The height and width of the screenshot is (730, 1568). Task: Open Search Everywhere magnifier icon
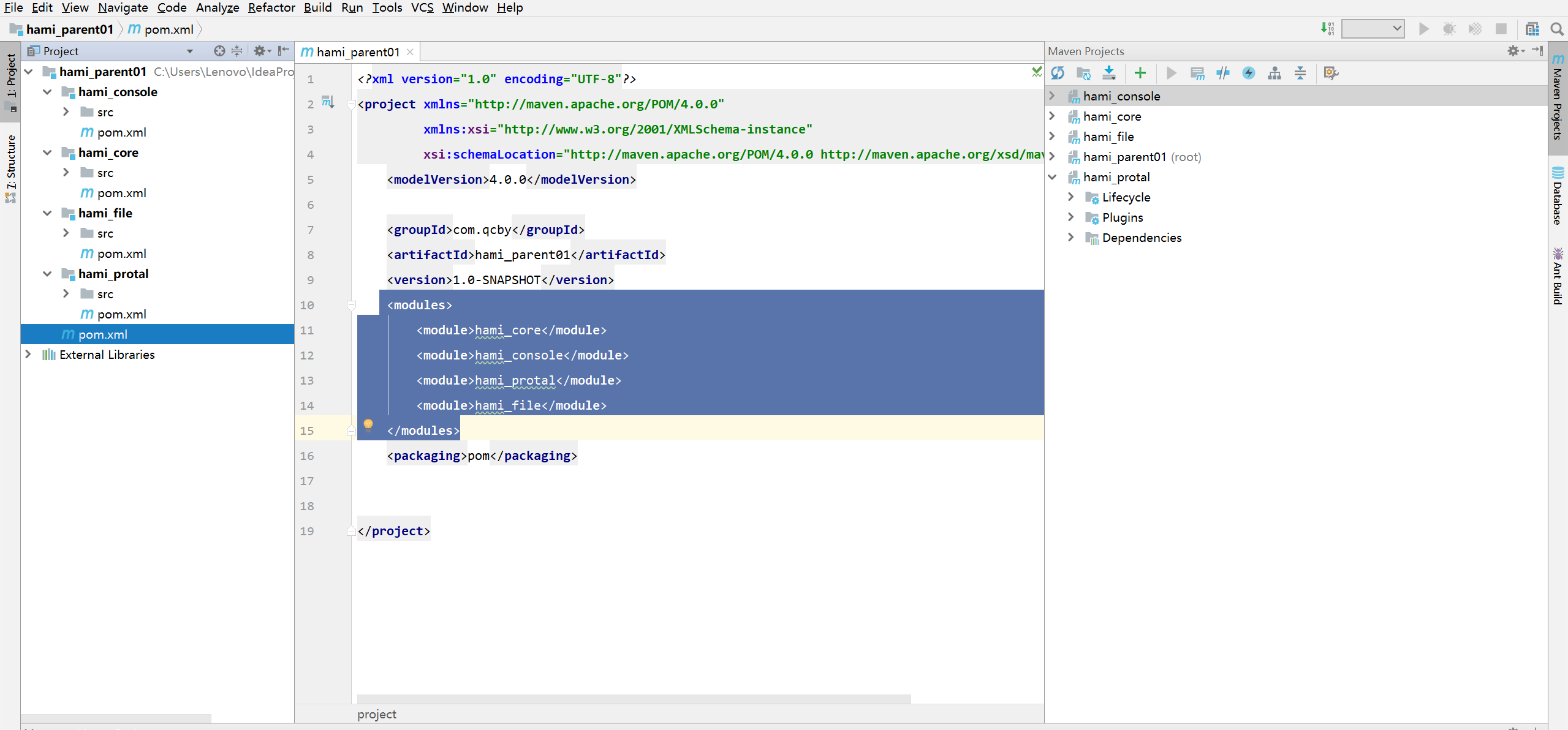1557,29
